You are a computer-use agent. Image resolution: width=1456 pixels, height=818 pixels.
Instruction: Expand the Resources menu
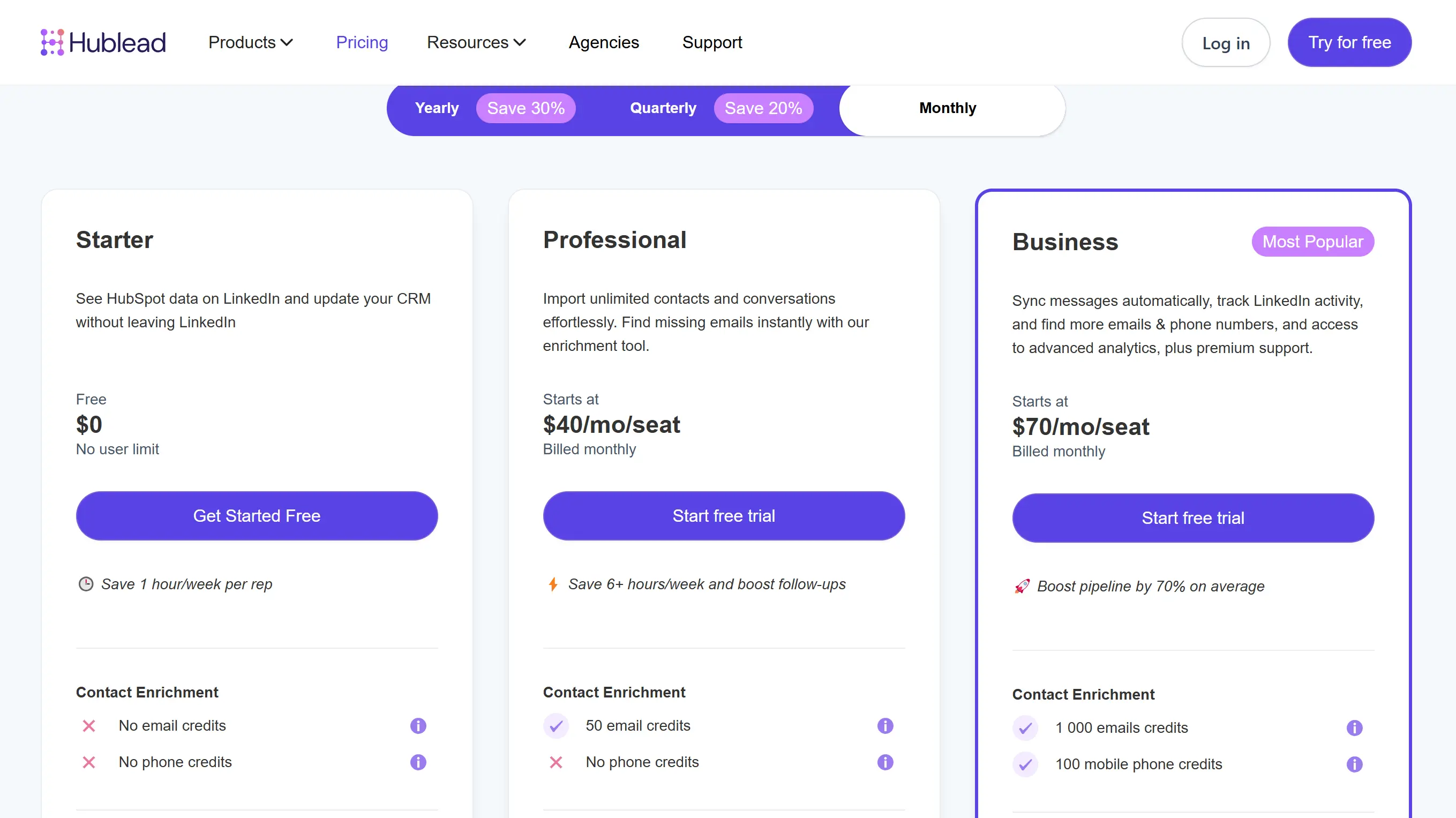(476, 42)
